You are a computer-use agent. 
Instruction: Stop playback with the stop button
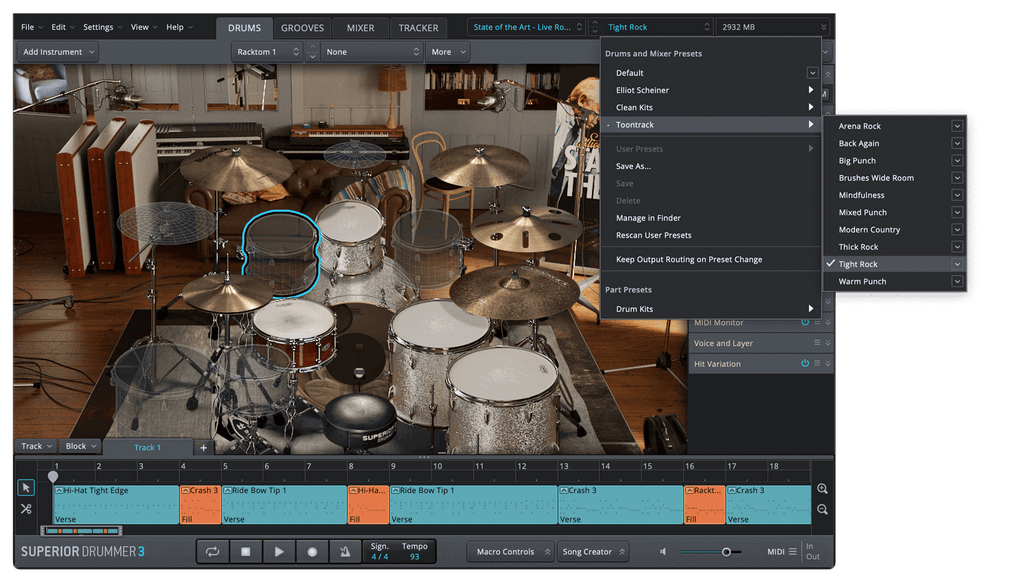point(246,552)
